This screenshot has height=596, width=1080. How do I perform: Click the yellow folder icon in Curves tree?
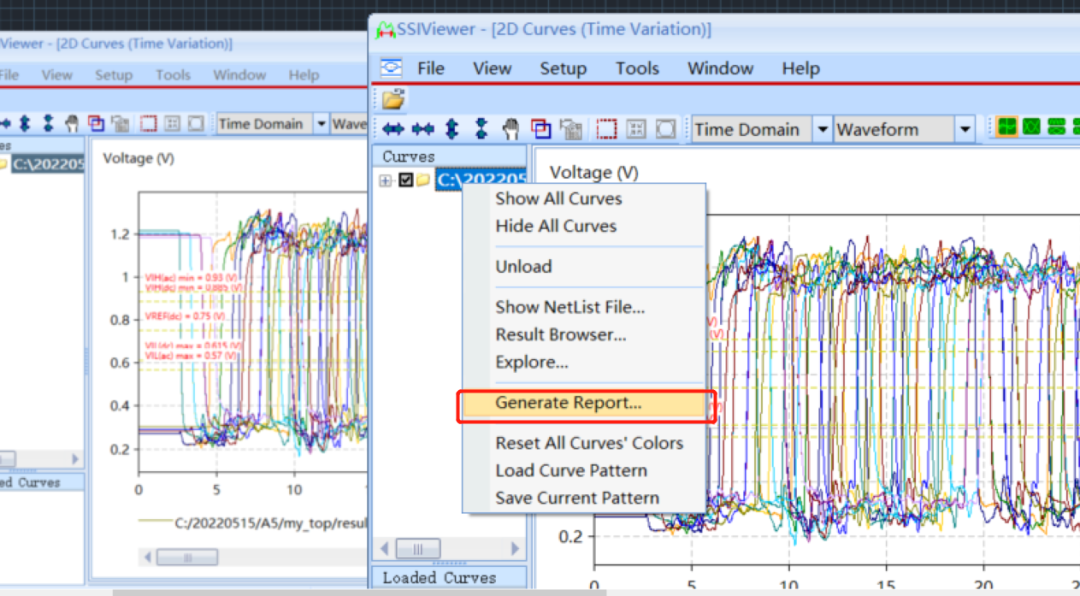pos(423,181)
